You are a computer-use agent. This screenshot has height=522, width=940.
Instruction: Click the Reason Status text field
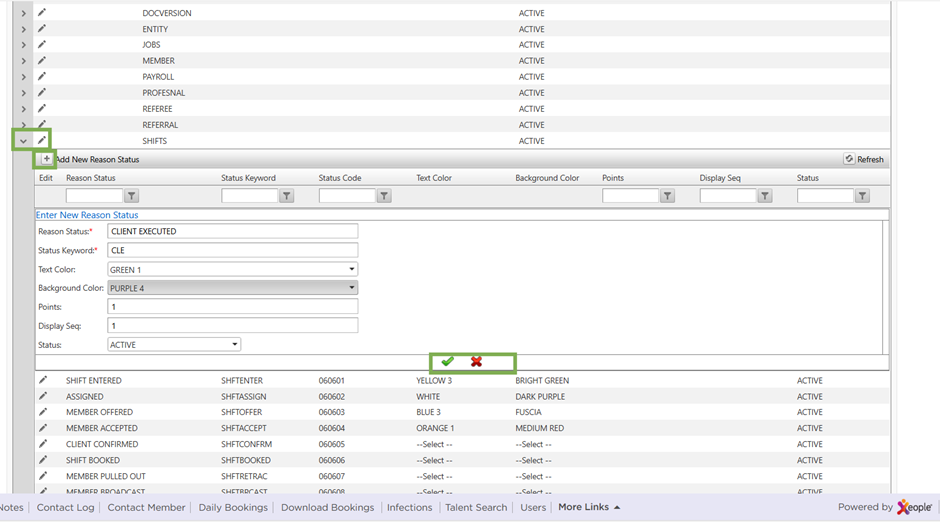pos(233,231)
